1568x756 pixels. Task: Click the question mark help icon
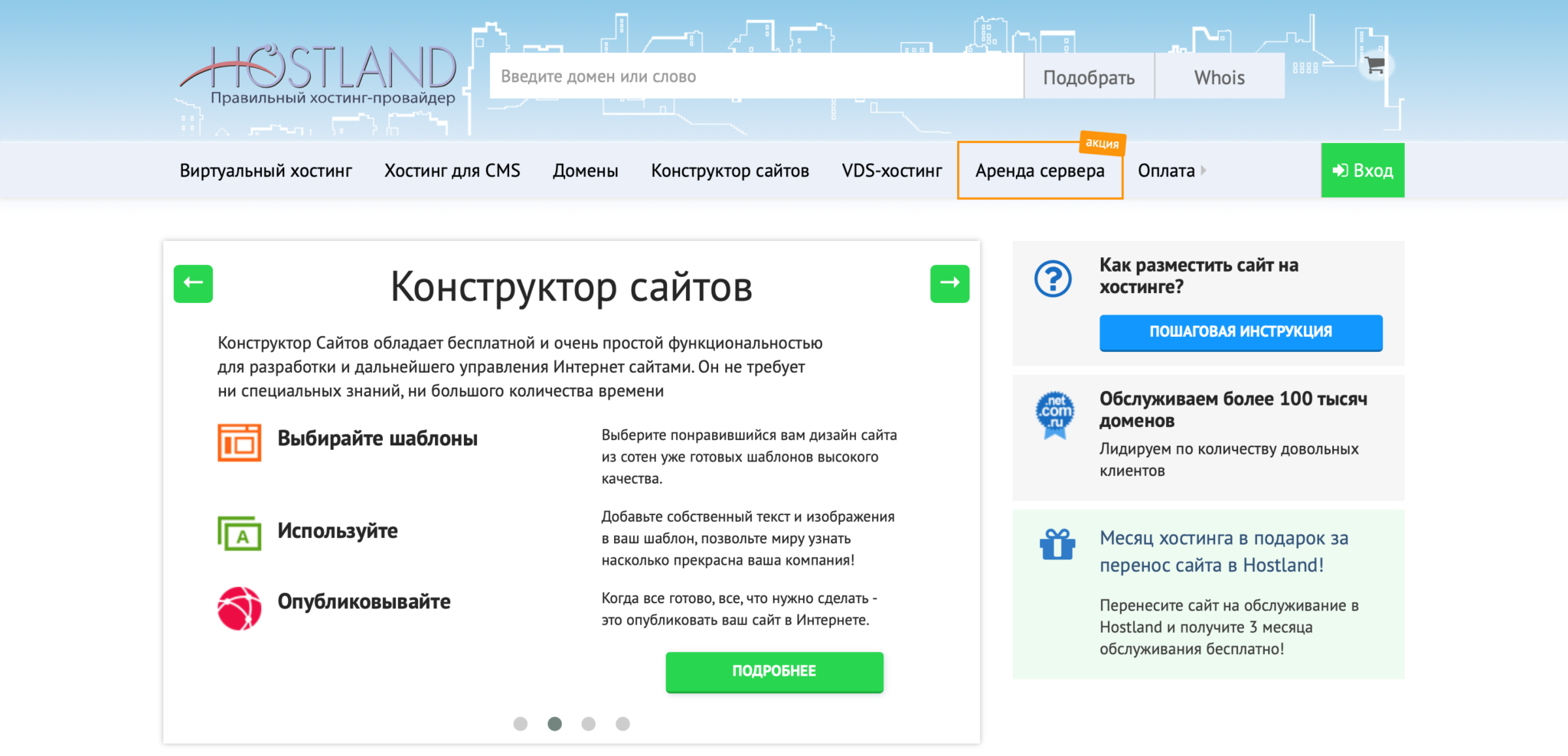[x=1053, y=279]
